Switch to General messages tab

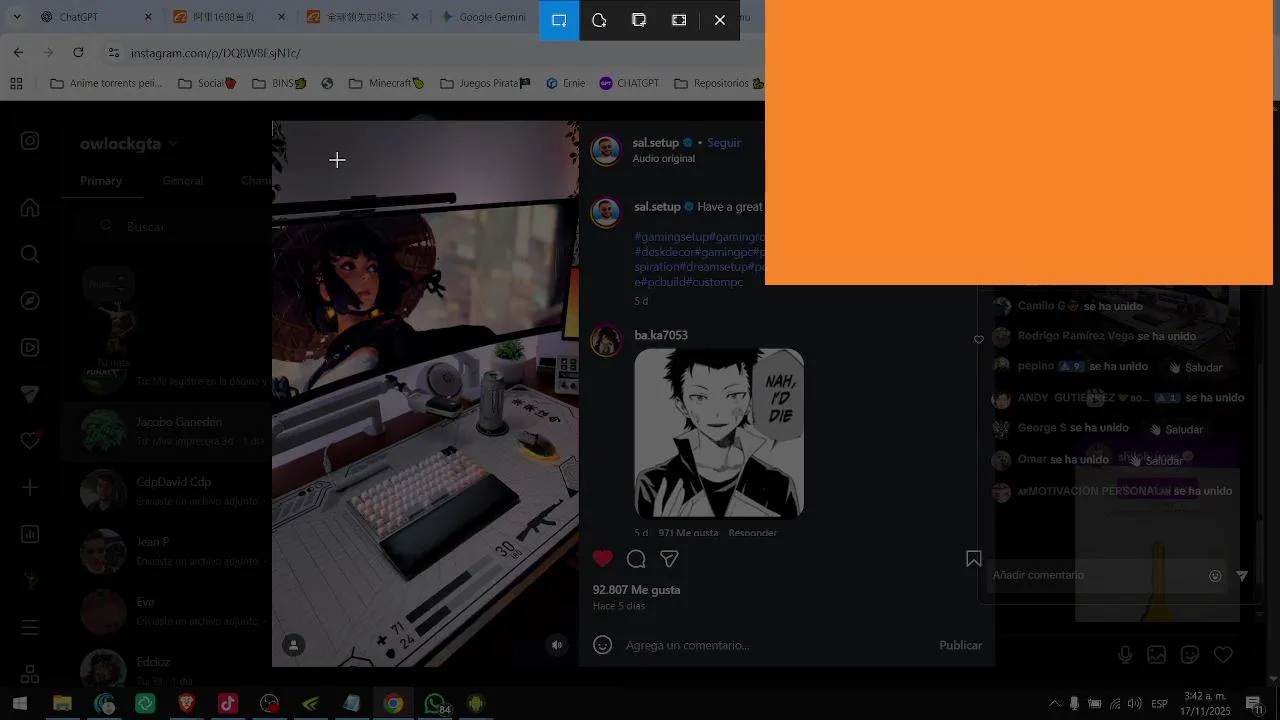pyautogui.click(x=183, y=181)
